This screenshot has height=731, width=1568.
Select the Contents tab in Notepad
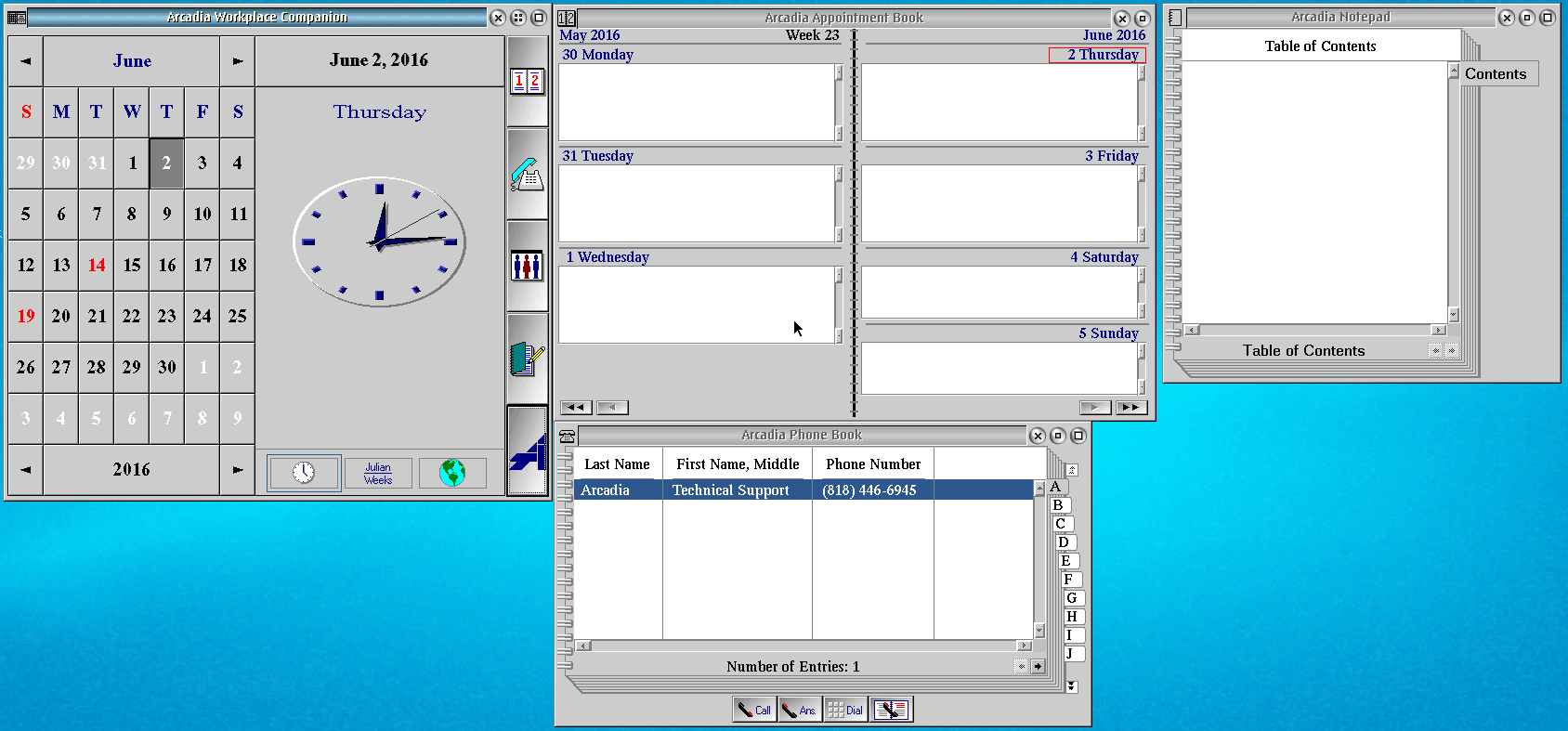[1496, 74]
